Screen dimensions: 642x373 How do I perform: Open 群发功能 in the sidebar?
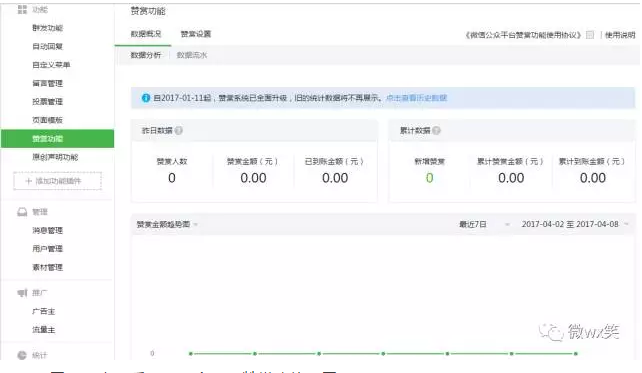click(x=47, y=28)
